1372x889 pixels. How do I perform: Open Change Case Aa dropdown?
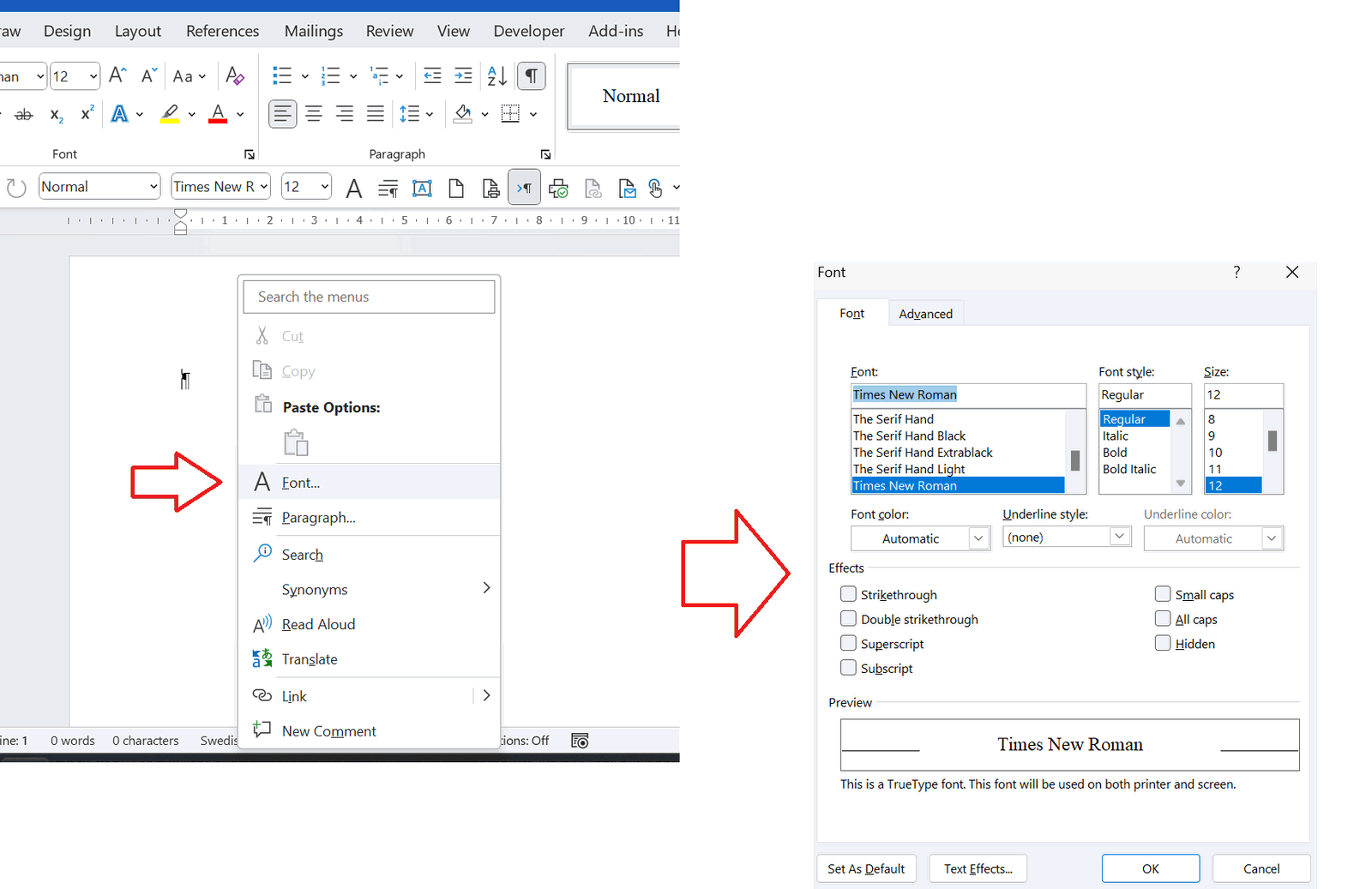click(189, 76)
